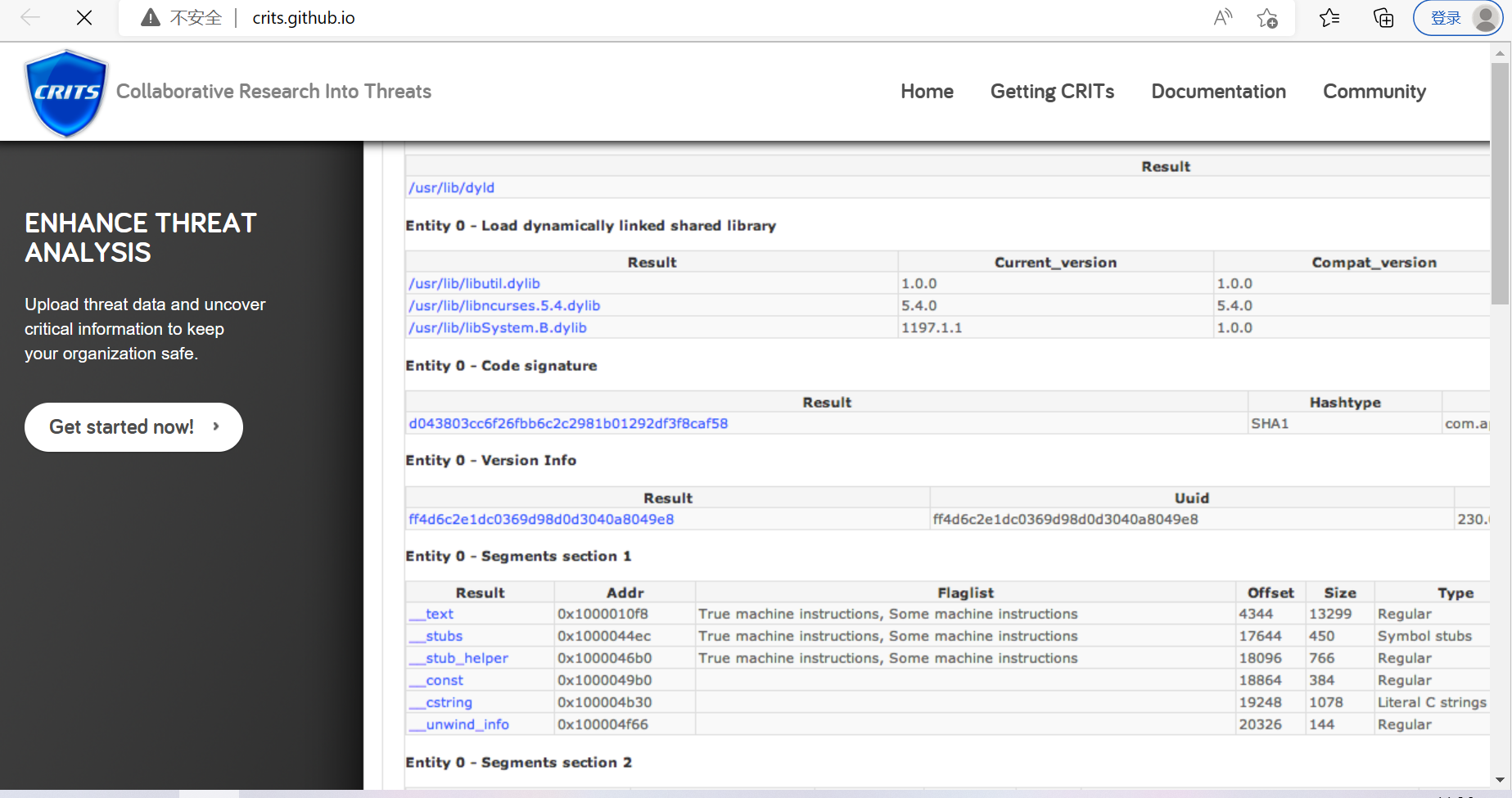
Task: Add this page to favorites star icon
Action: click(x=1267, y=18)
